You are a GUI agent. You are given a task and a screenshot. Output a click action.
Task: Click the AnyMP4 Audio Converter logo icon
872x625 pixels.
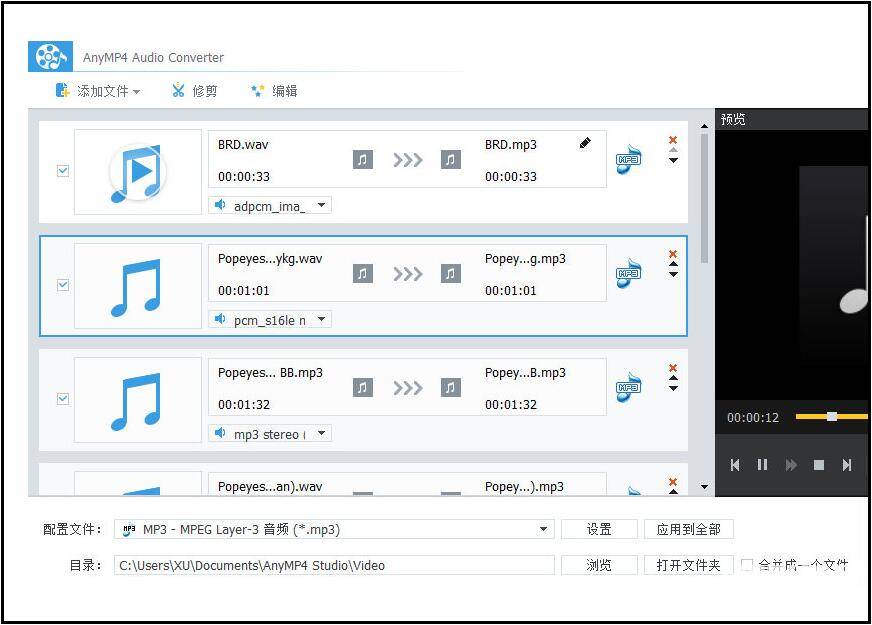coord(50,56)
